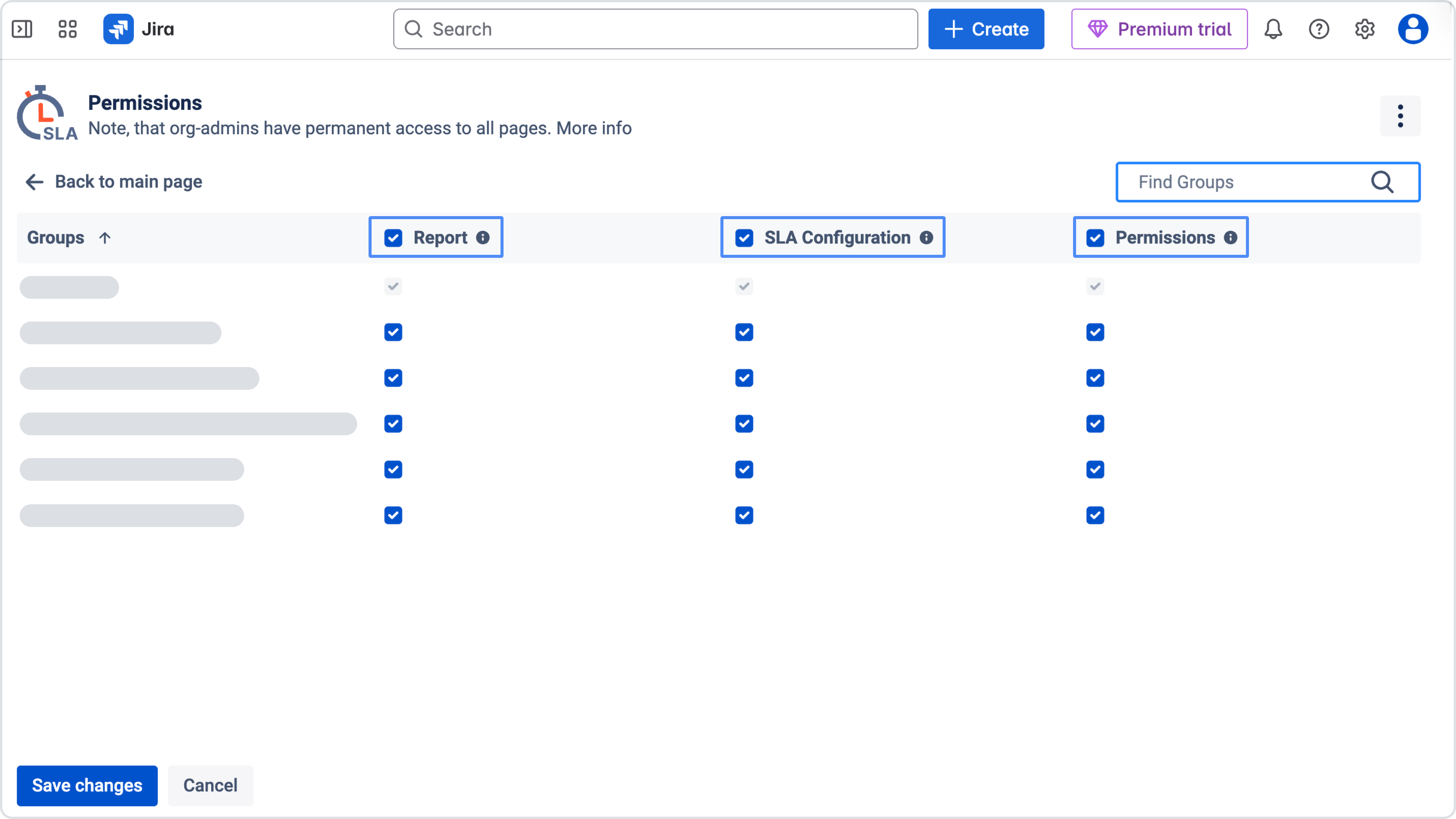The image size is (1456, 819).
Task: Disable the SLA Configuration header checkbox
Action: [744, 237]
